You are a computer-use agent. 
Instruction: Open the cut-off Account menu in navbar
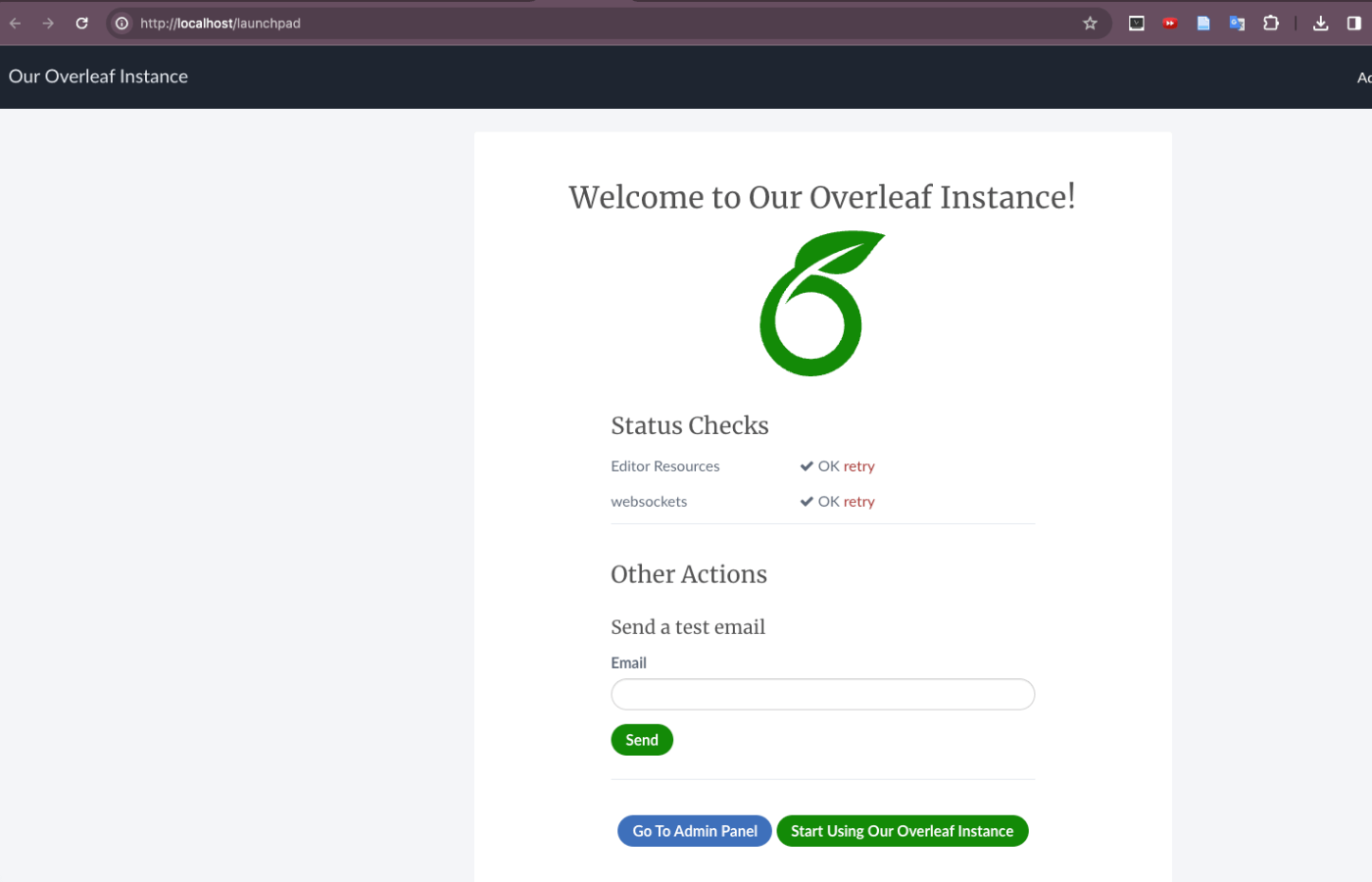click(x=1364, y=77)
